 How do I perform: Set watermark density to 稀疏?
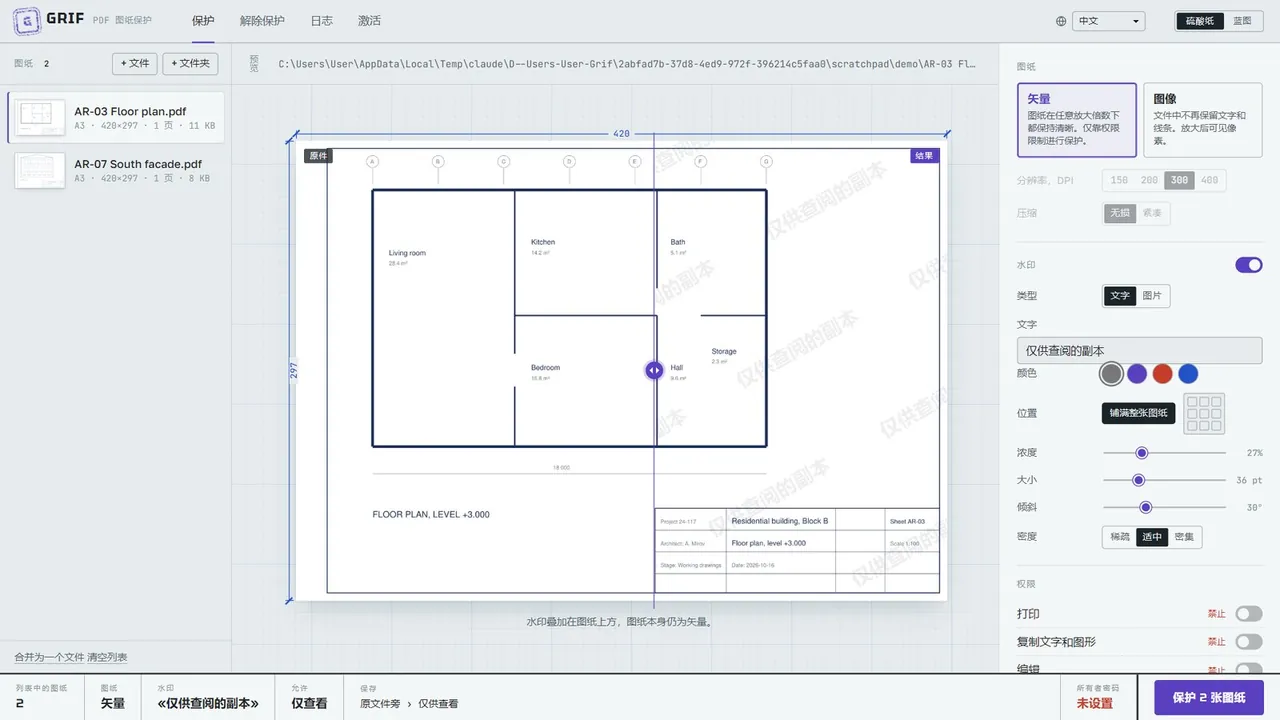[1119, 537]
